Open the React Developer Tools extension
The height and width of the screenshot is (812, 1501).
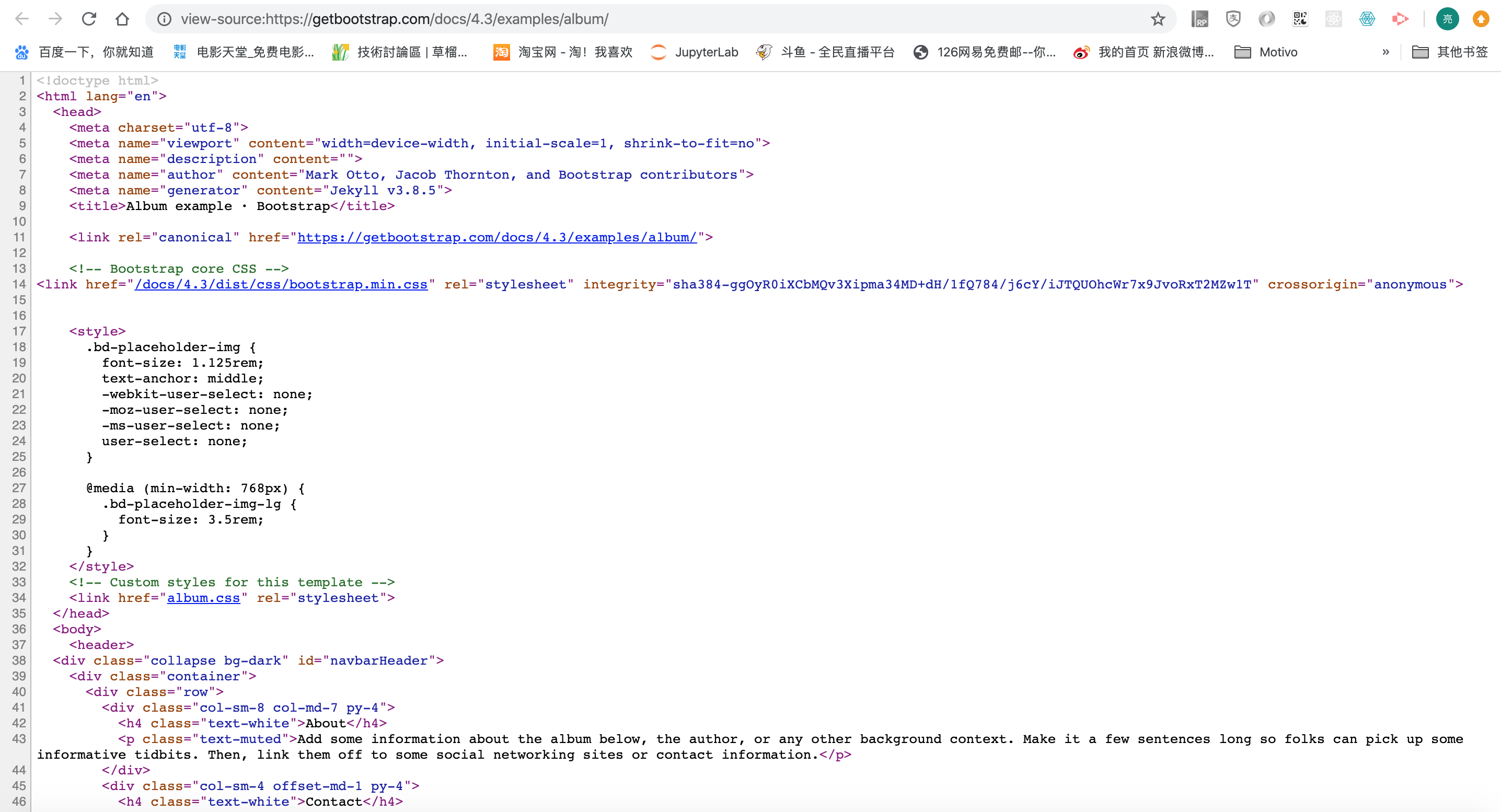click(1333, 19)
